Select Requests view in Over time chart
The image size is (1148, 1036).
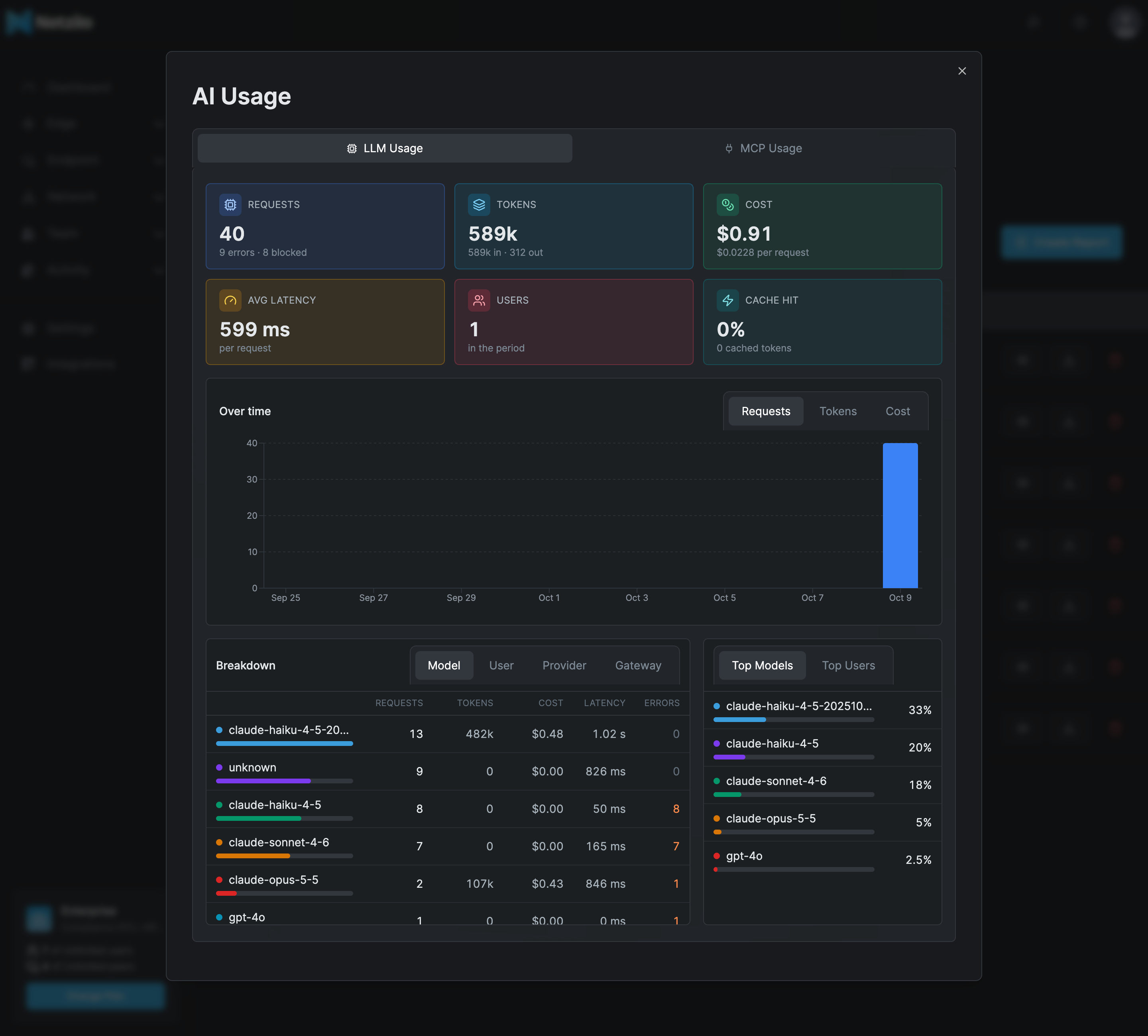765,412
